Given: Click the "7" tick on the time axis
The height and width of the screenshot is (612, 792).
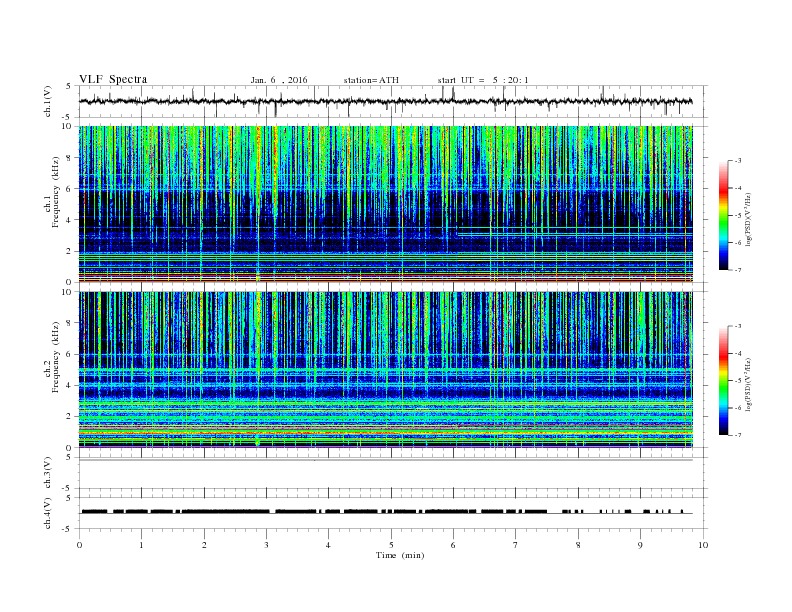Looking at the screenshot, I should click(516, 545).
